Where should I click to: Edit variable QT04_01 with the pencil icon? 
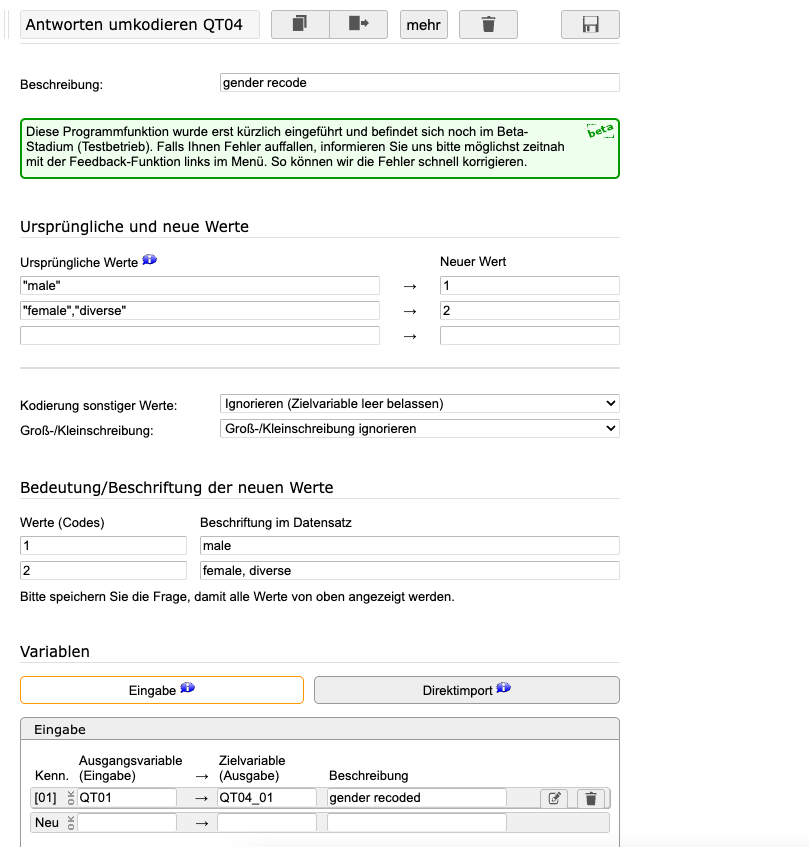[x=555, y=798]
